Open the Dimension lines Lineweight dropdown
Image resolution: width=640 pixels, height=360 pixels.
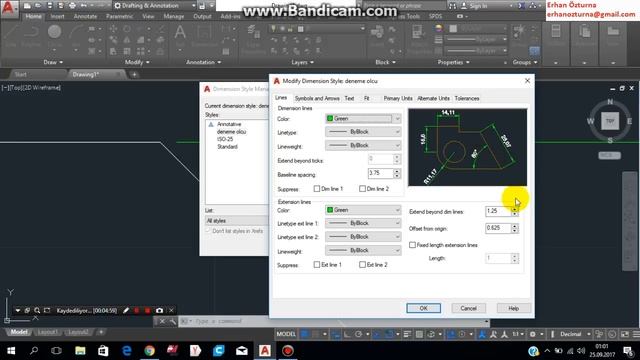(x=363, y=145)
